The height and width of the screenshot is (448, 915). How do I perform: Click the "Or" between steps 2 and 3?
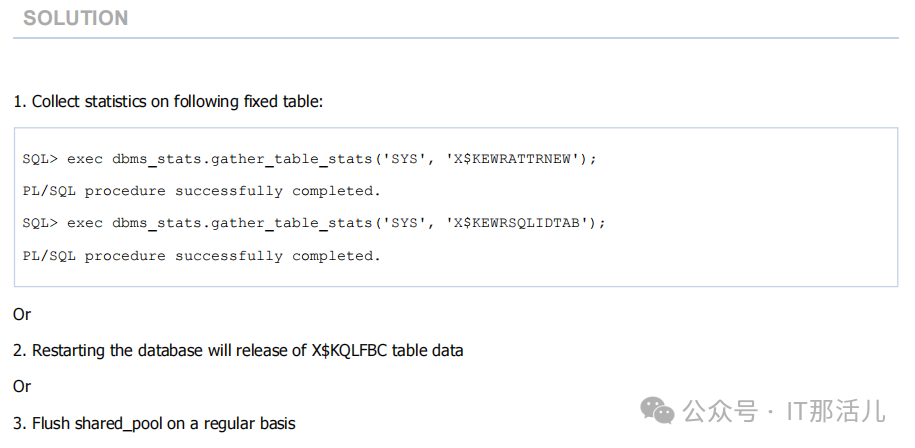[x=22, y=386]
